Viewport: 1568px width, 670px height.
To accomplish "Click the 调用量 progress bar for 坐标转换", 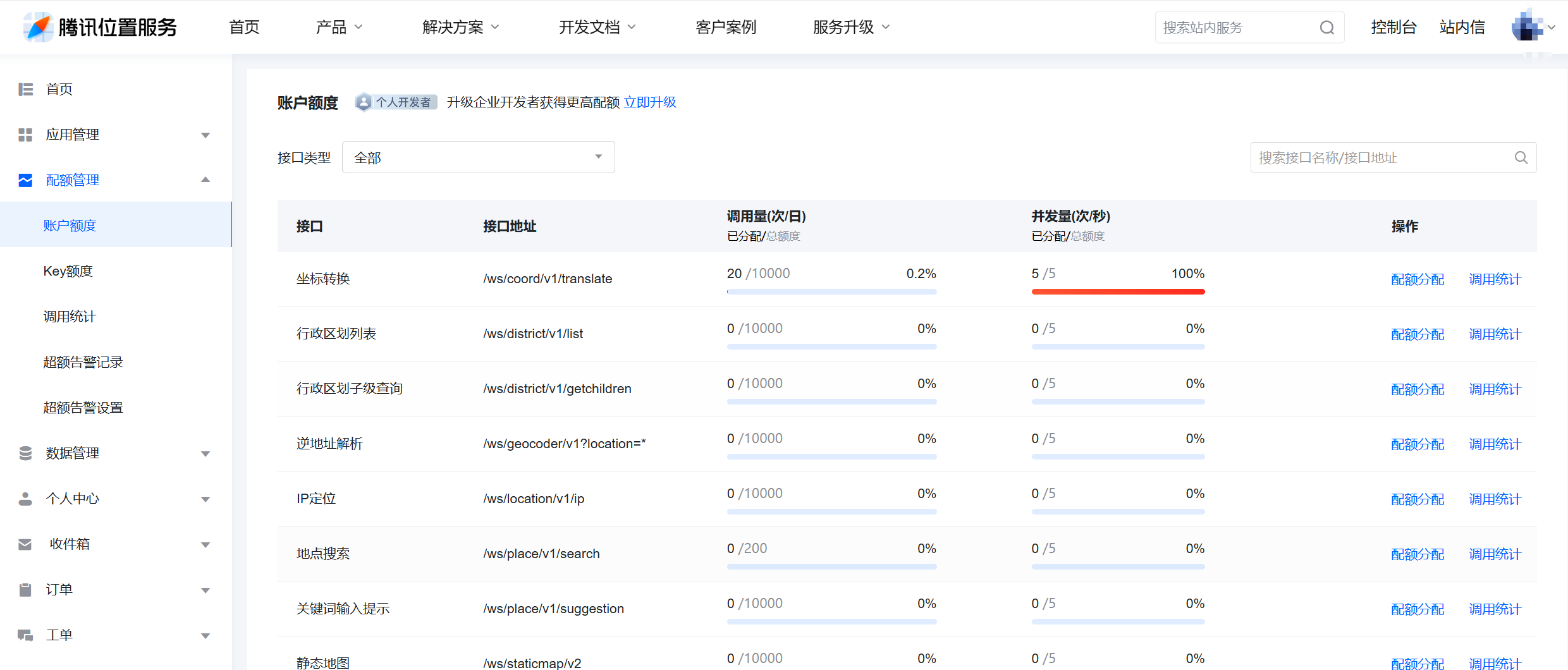I will (831, 291).
